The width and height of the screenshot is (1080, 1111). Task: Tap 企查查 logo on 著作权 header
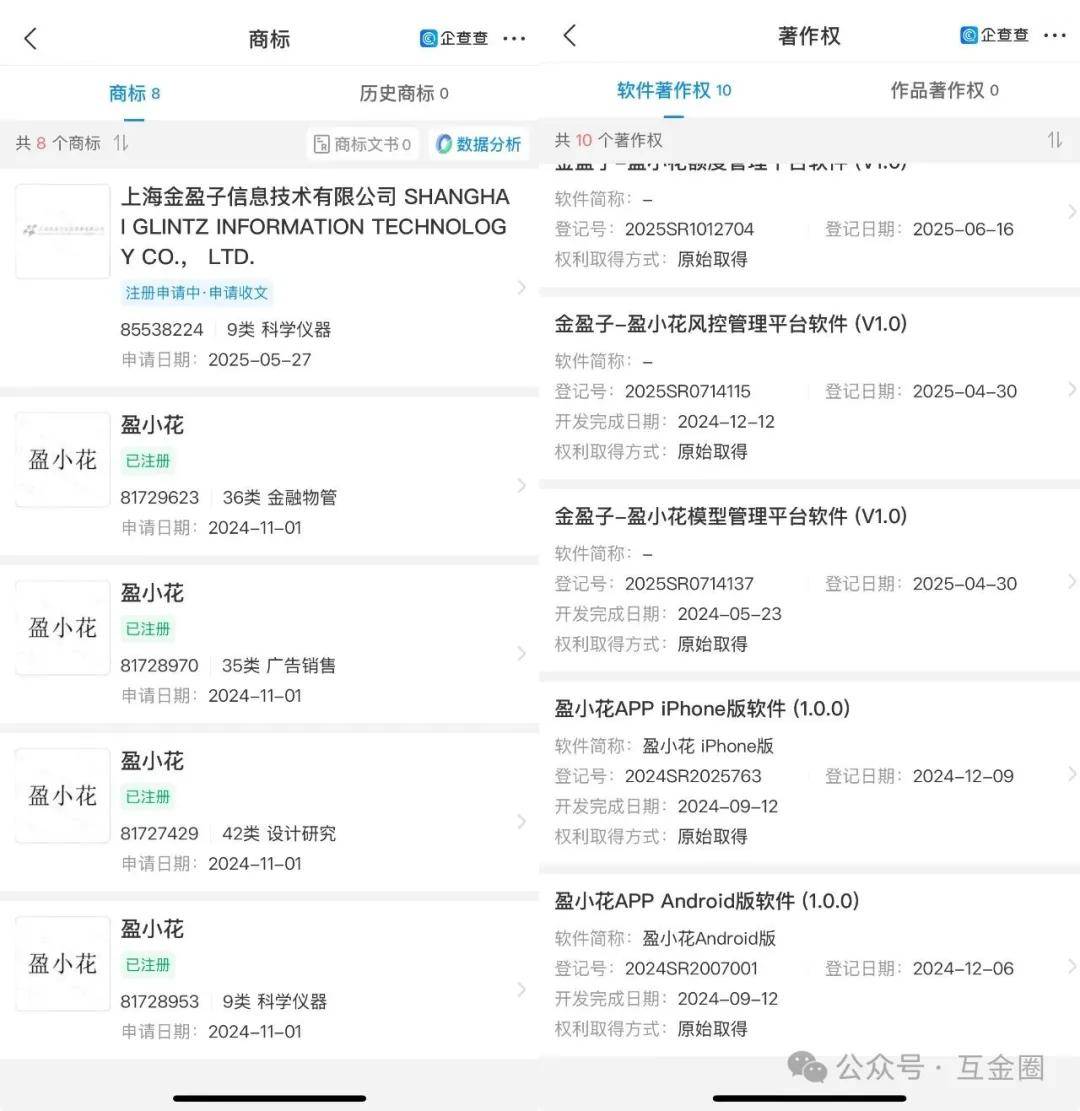pyautogui.click(x=994, y=36)
